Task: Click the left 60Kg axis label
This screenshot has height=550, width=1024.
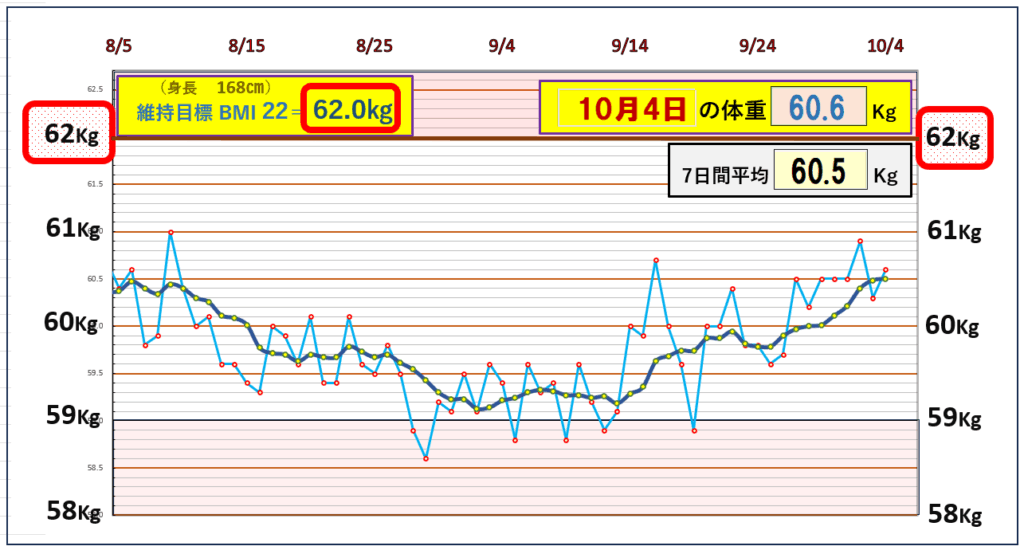Action: [72, 323]
